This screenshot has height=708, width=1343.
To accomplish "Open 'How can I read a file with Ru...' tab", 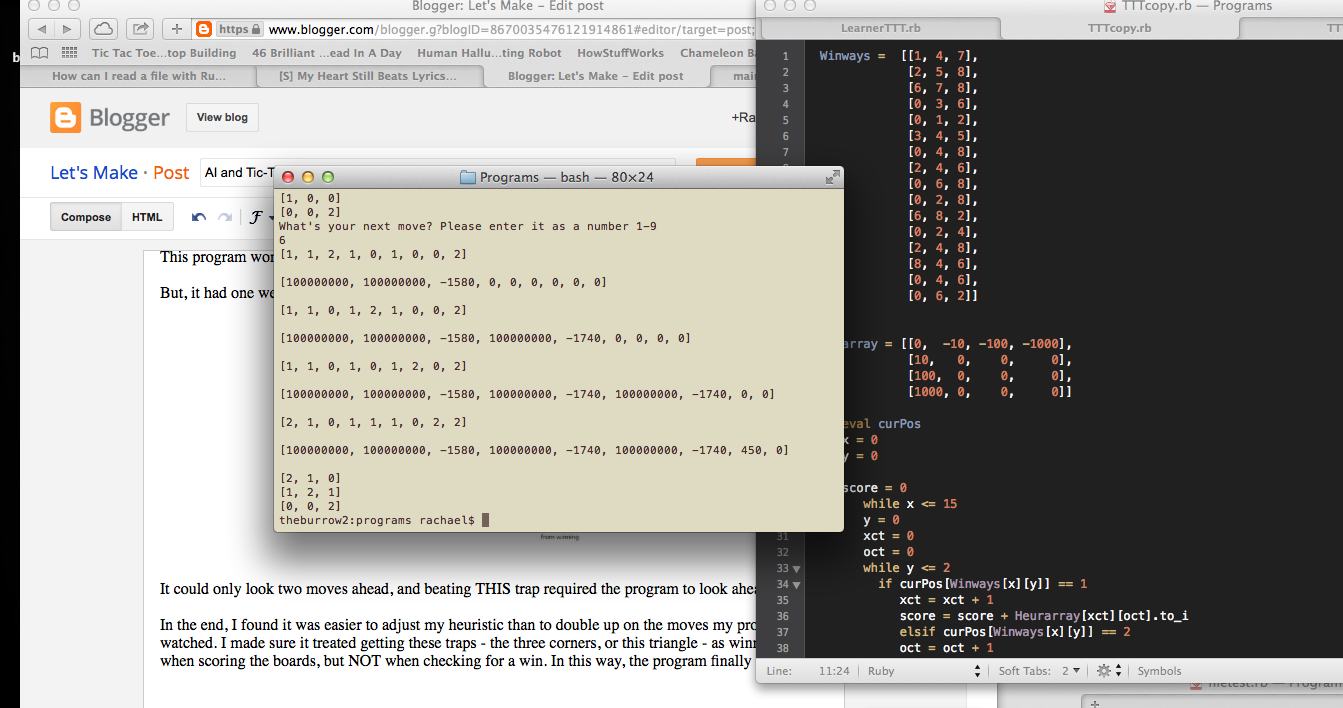I will [x=139, y=76].
